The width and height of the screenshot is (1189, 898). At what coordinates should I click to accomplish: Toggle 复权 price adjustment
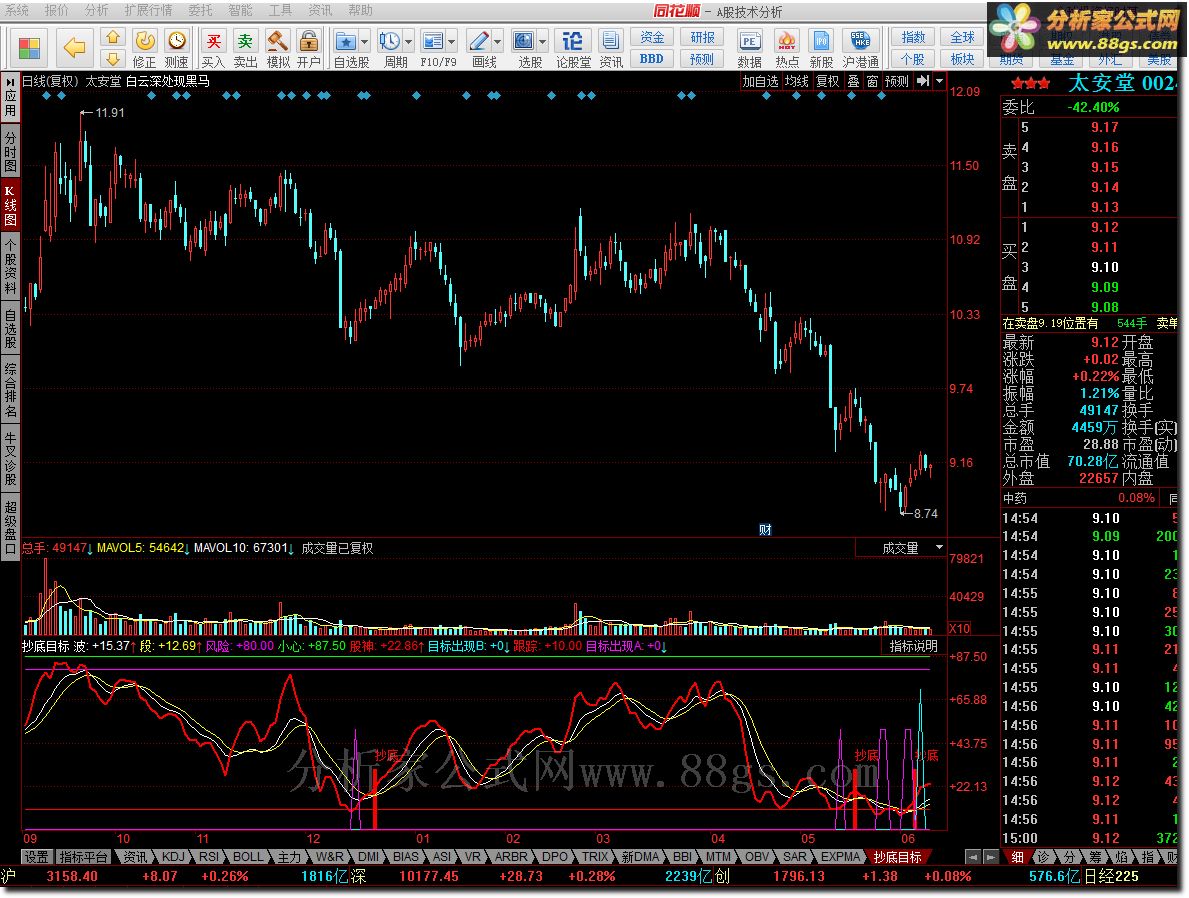(827, 81)
